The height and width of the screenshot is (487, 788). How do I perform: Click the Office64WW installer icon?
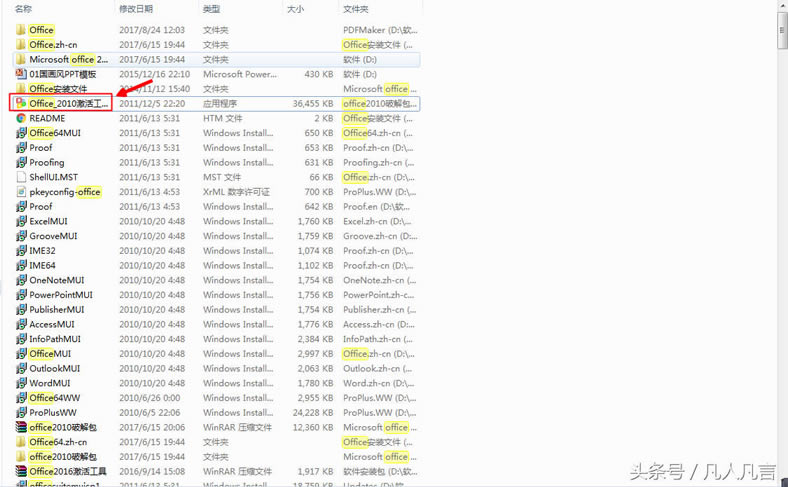click(21, 398)
